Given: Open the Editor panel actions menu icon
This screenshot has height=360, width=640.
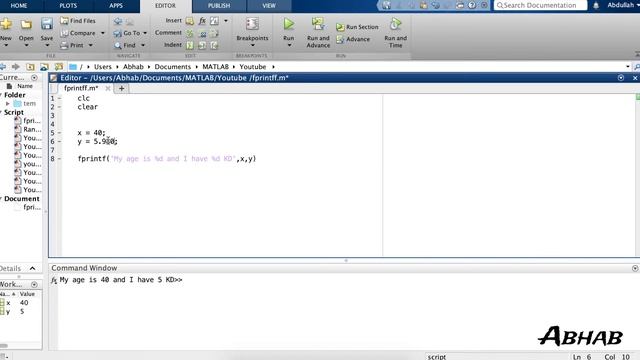Looking at the screenshot, I should tap(621, 78).
